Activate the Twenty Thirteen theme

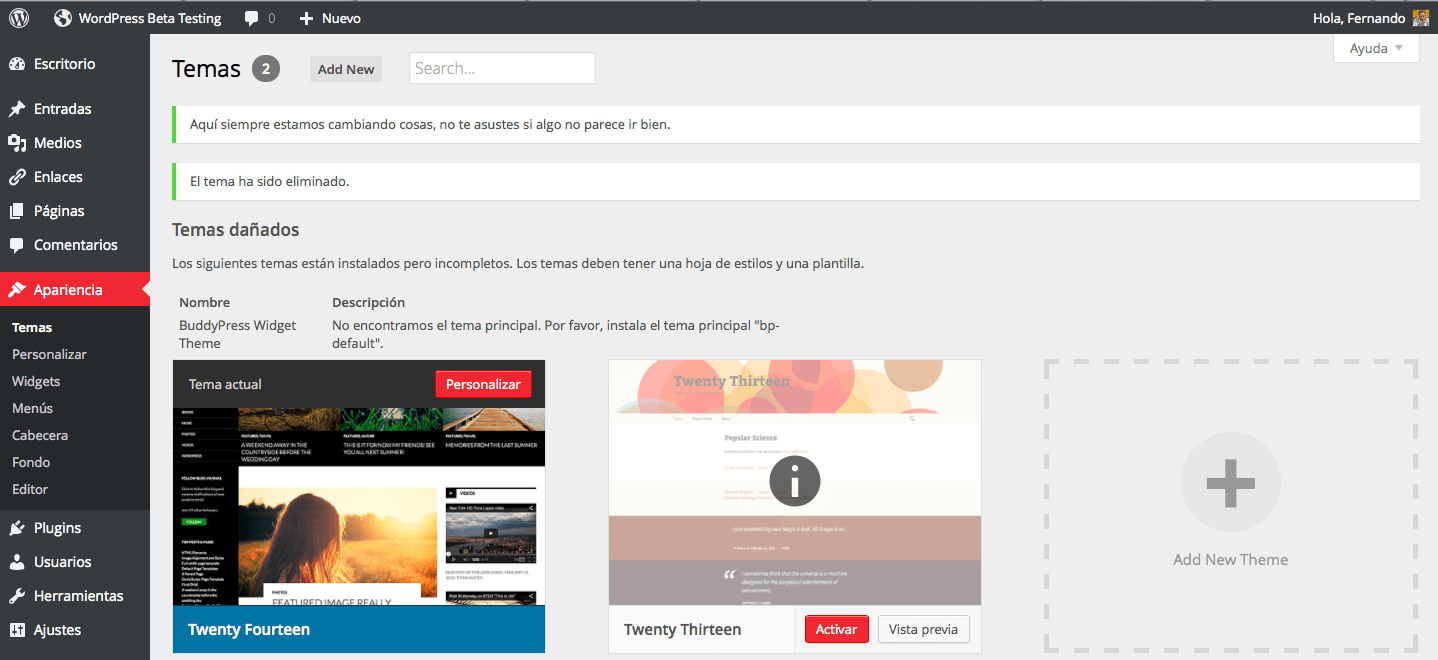tap(836, 629)
